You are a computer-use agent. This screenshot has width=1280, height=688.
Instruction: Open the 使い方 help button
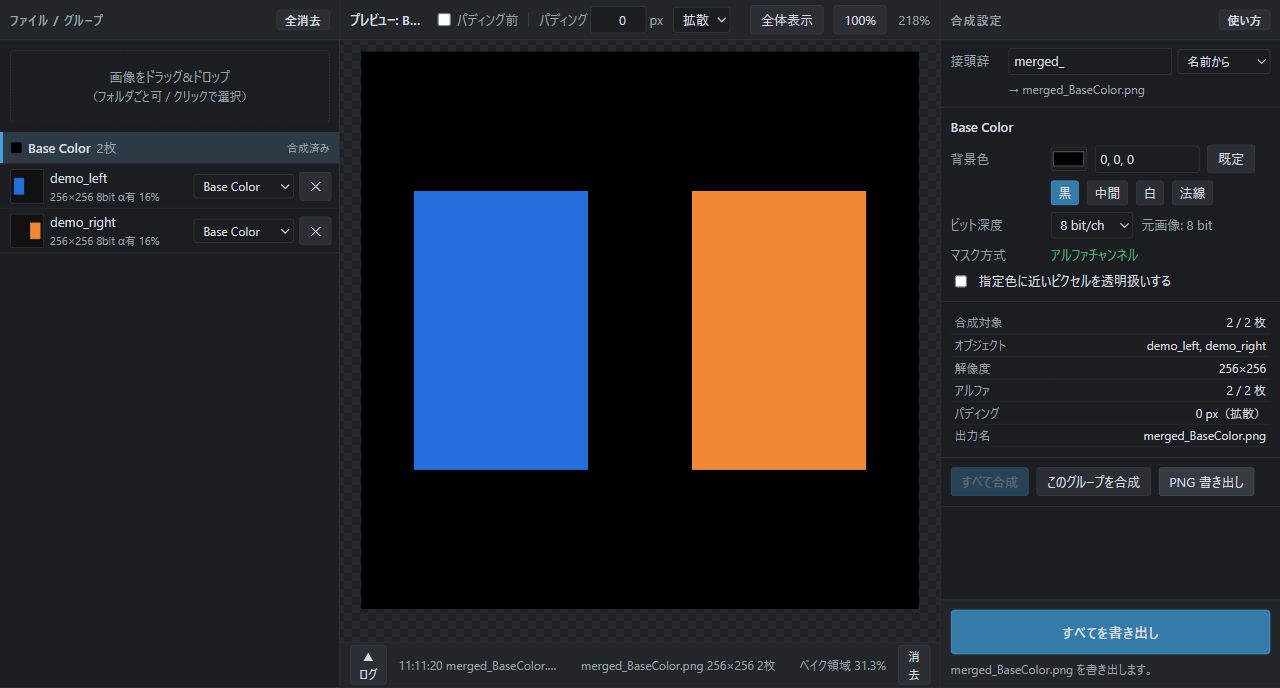(x=1244, y=20)
